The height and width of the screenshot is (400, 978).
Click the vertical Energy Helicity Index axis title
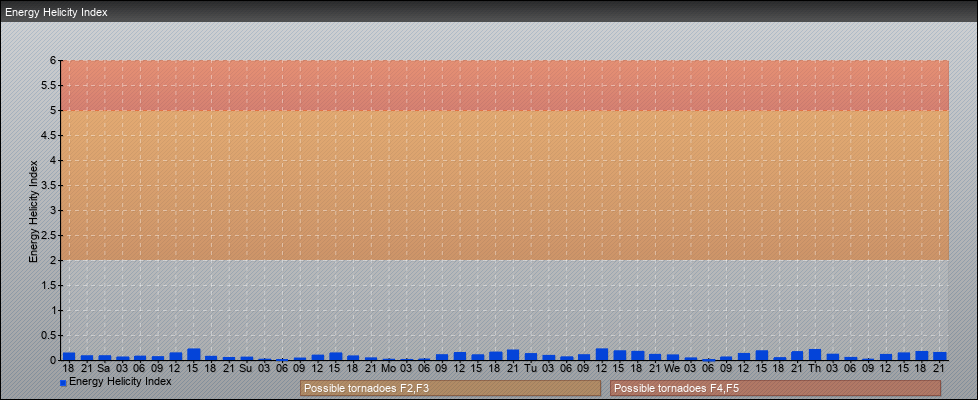click(34, 211)
